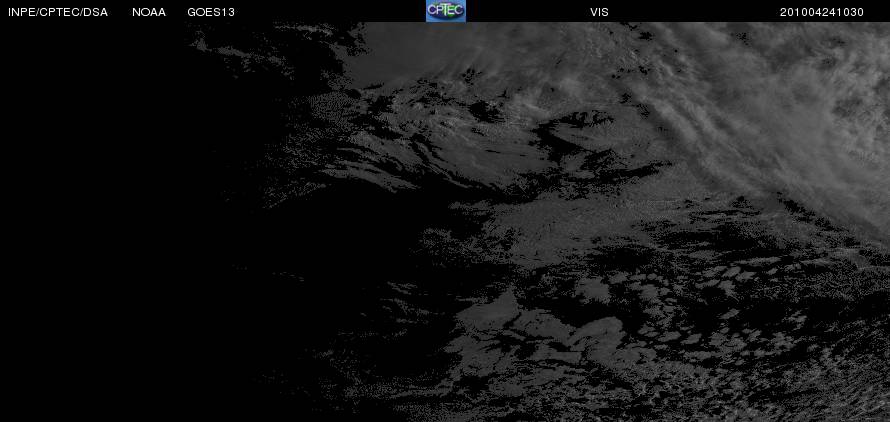The height and width of the screenshot is (422, 890).
Task: Click the NOAA label
Action: coord(149,12)
